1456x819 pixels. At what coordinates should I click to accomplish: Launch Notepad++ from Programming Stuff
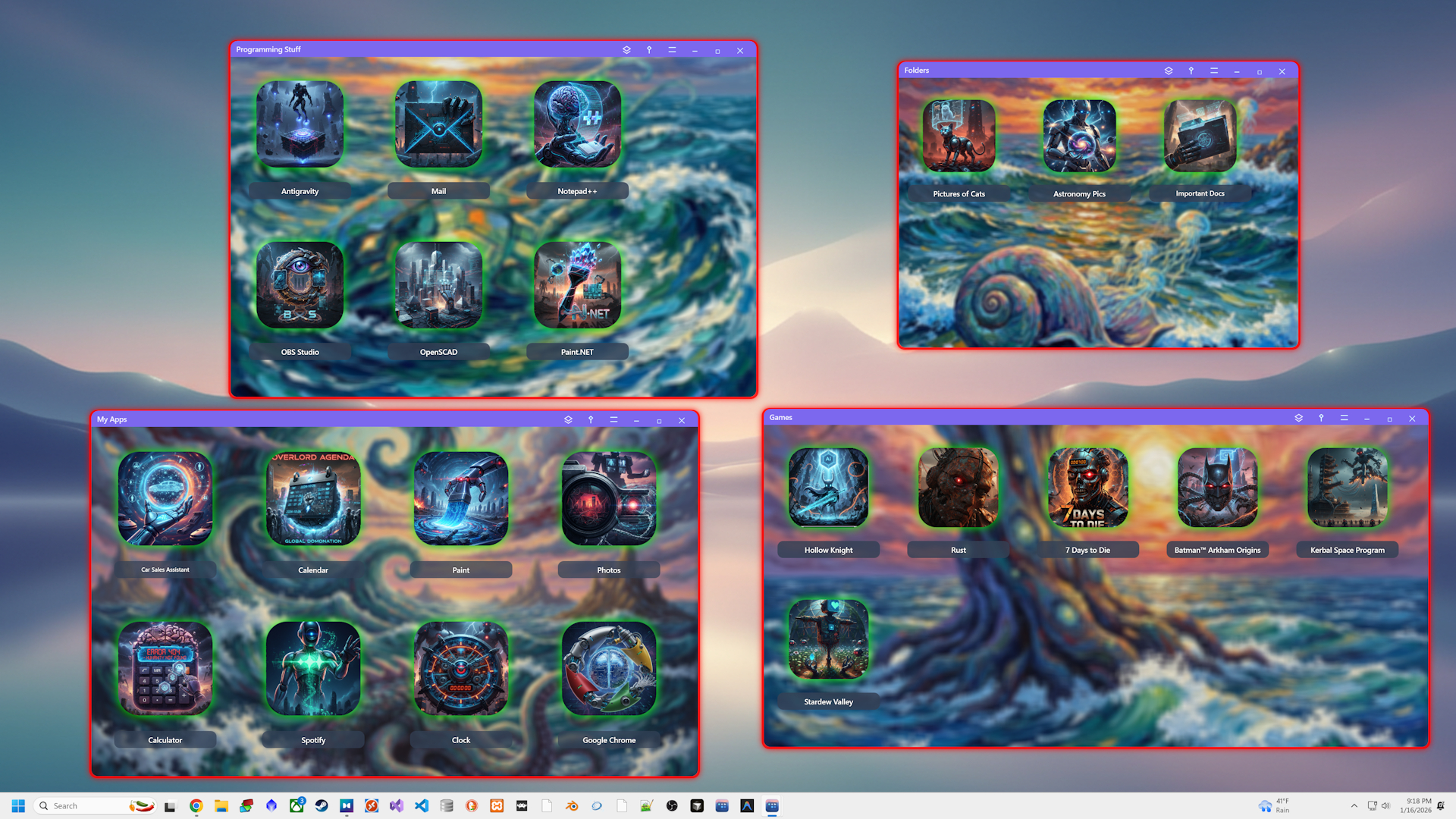[x=577, y=124]
